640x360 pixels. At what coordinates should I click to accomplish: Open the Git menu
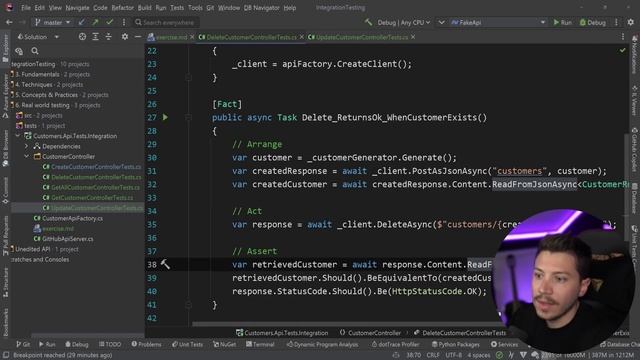[x=210, y=8]
